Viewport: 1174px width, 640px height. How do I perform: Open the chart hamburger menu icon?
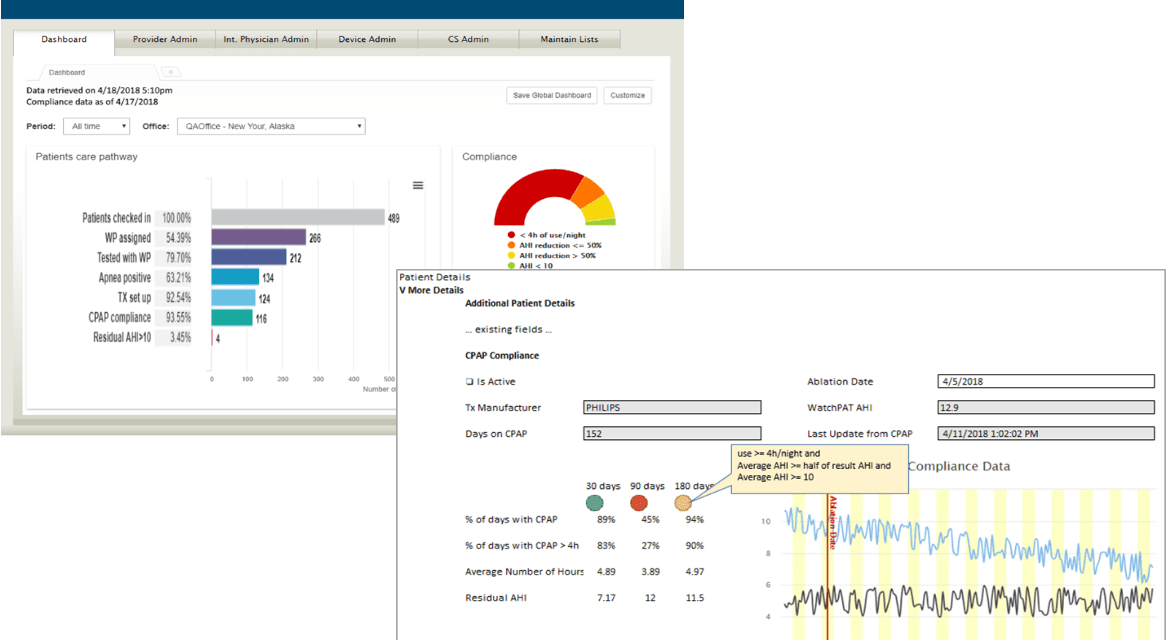pos(418,186)
